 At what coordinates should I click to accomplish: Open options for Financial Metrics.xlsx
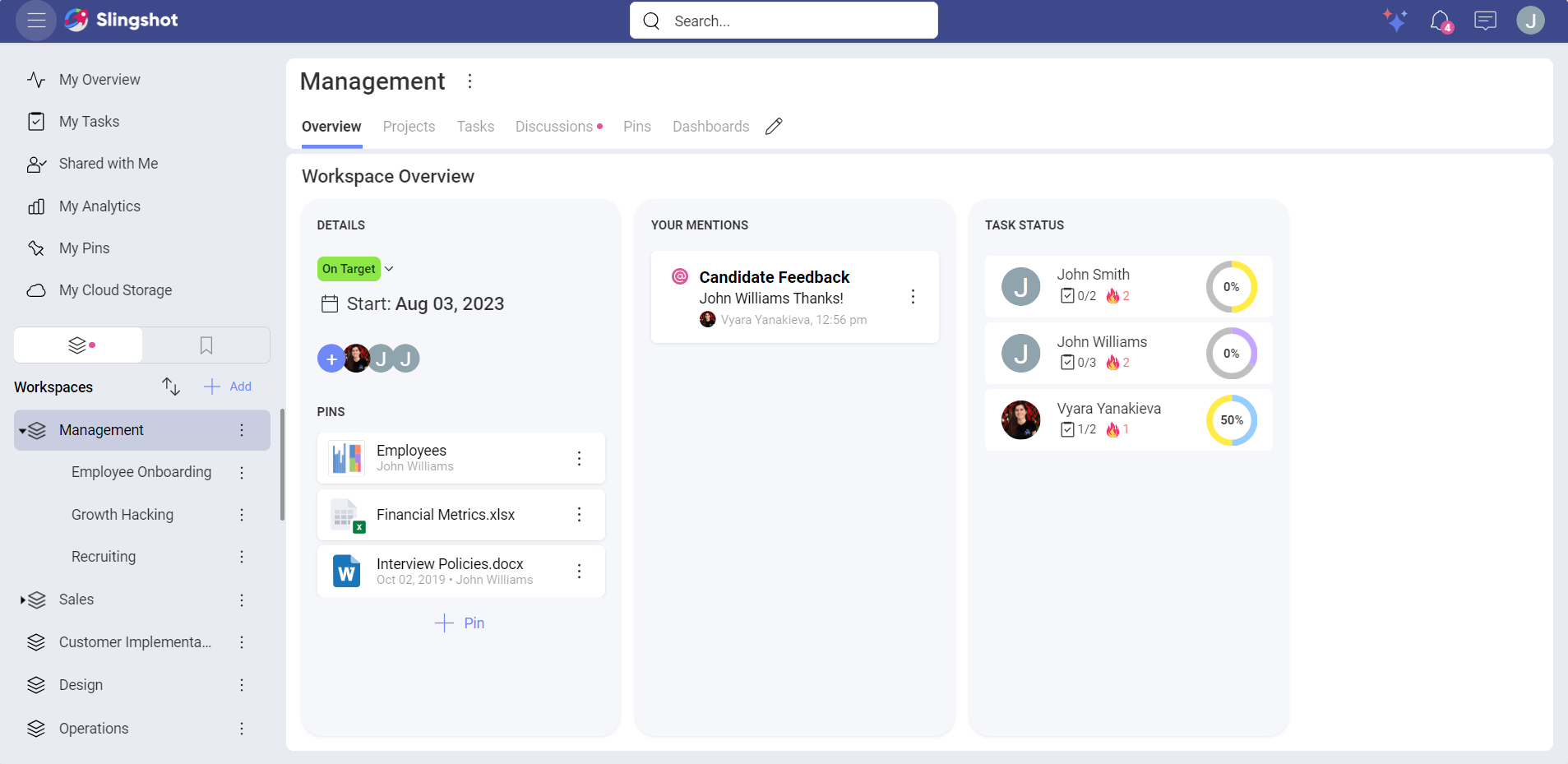click(x=579, y=515)
